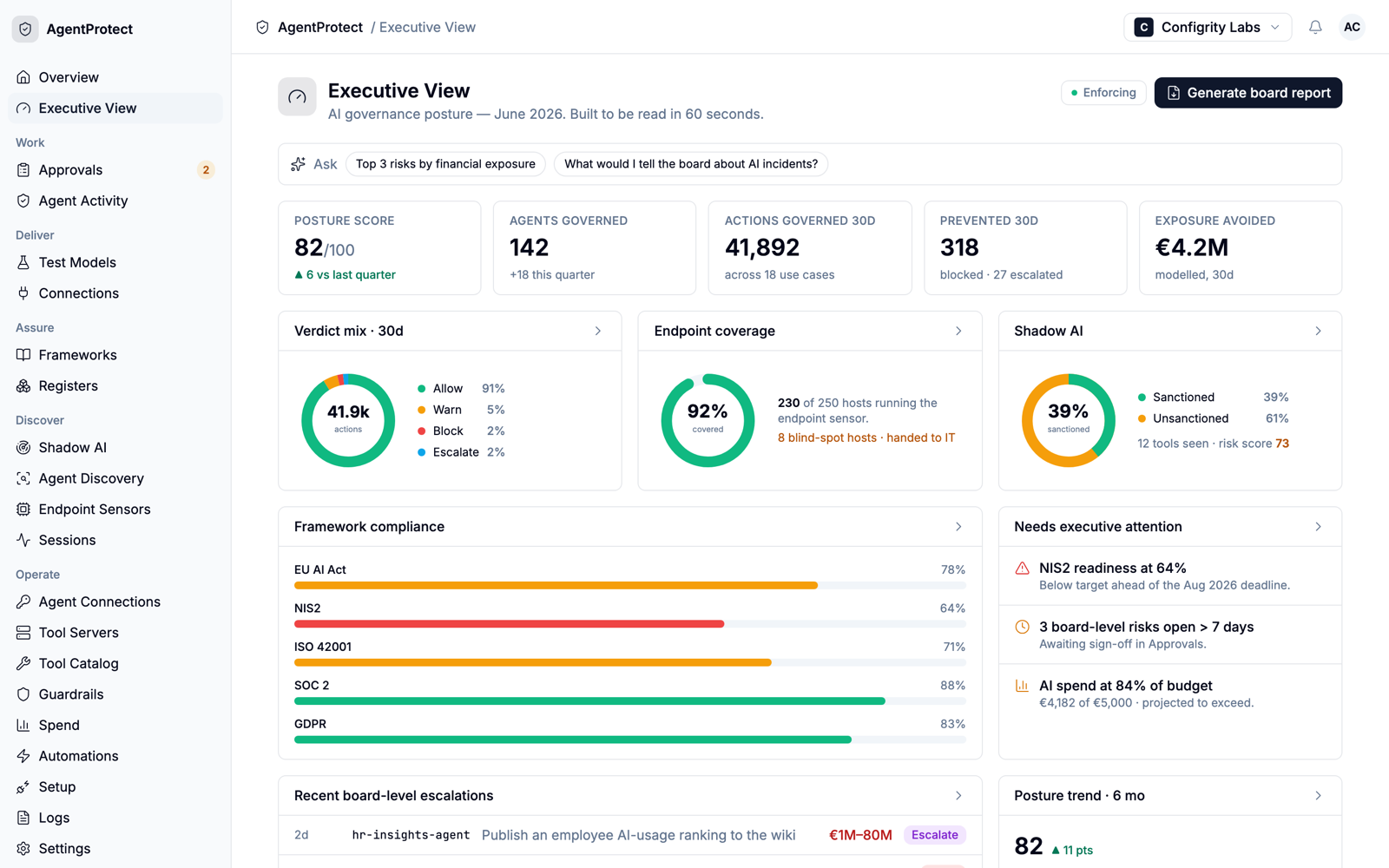Click Generate board report button
The width and height of the screenshot is (1389, 868).
(x=1247, y=93)
